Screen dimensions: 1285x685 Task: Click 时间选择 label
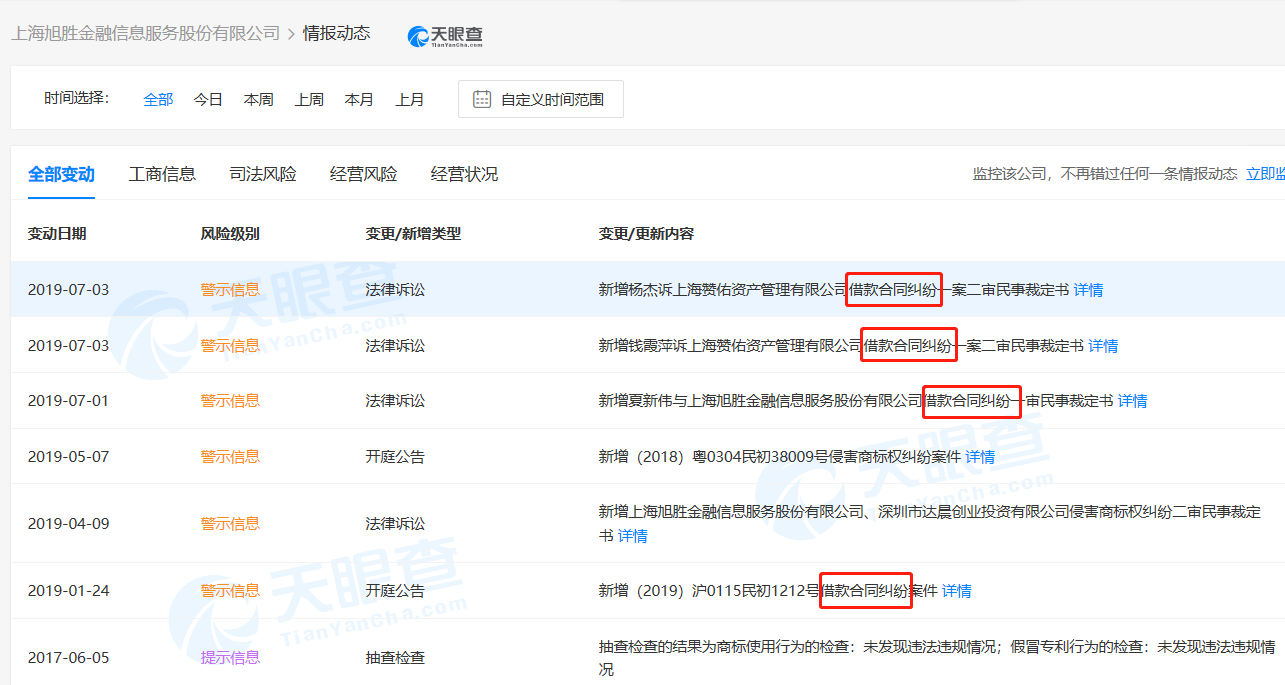pyautogui.click(x=76, y=98)
